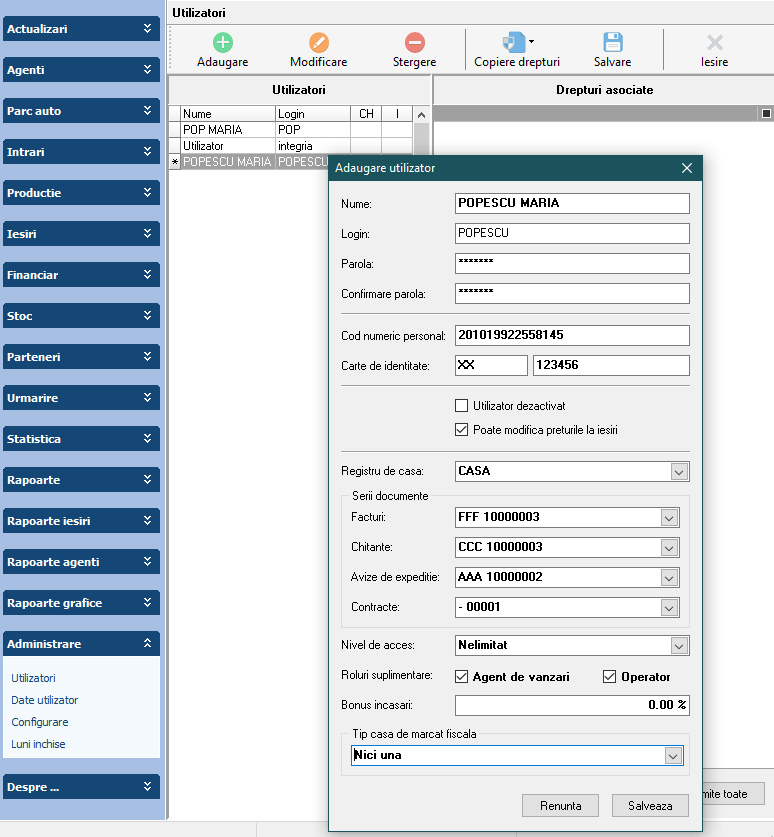Open the Copiere drepturi tool
Viewport: 774px width, 837px height.
pyautogui.click(x=515, y=43)
